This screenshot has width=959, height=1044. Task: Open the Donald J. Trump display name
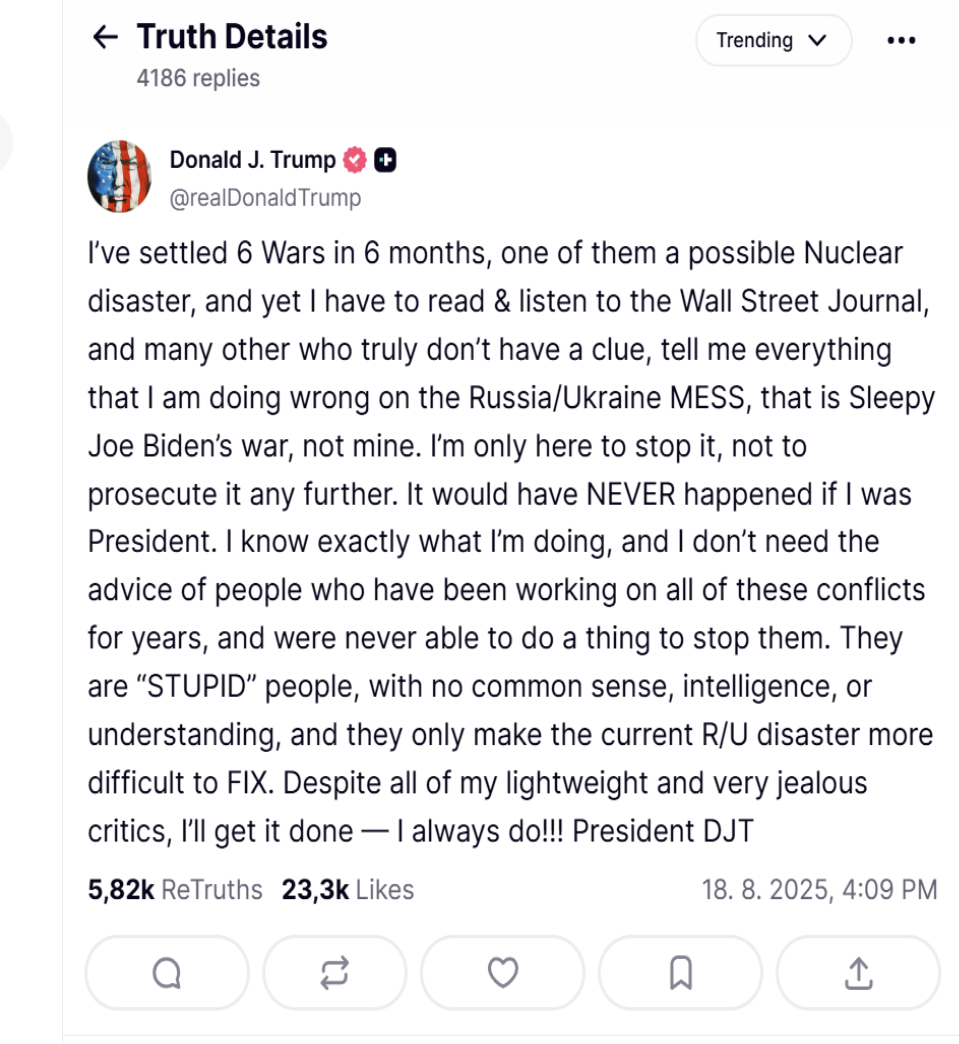point(252,160)
